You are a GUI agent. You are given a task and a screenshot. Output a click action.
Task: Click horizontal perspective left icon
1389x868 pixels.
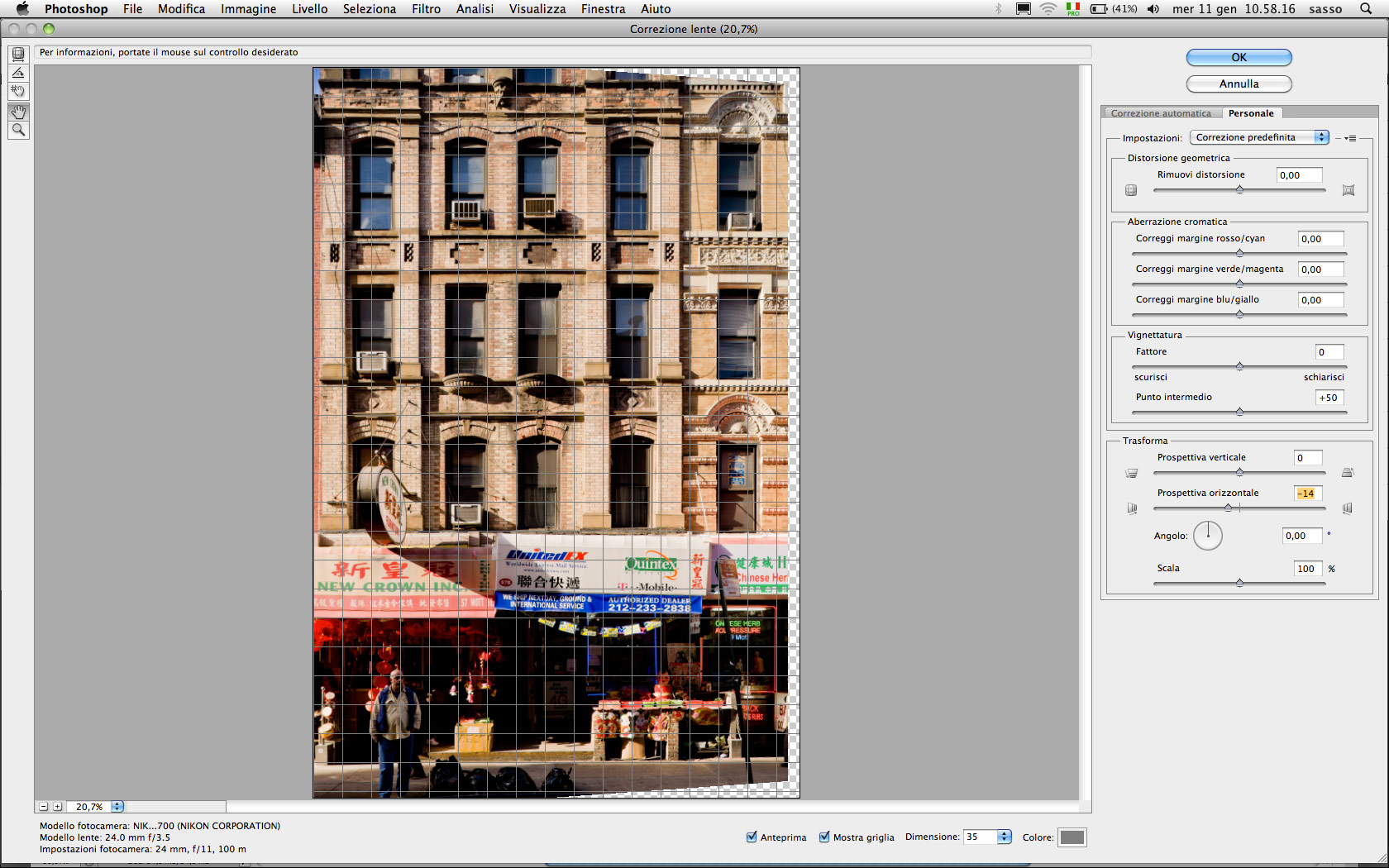click(1132, 508)
